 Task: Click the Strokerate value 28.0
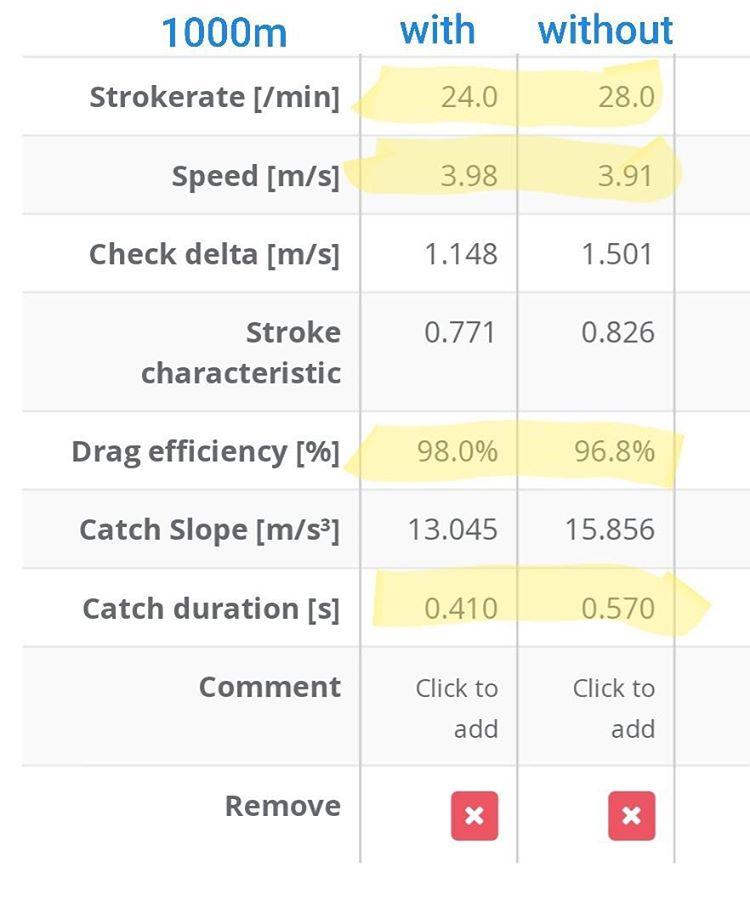(626, 97)
